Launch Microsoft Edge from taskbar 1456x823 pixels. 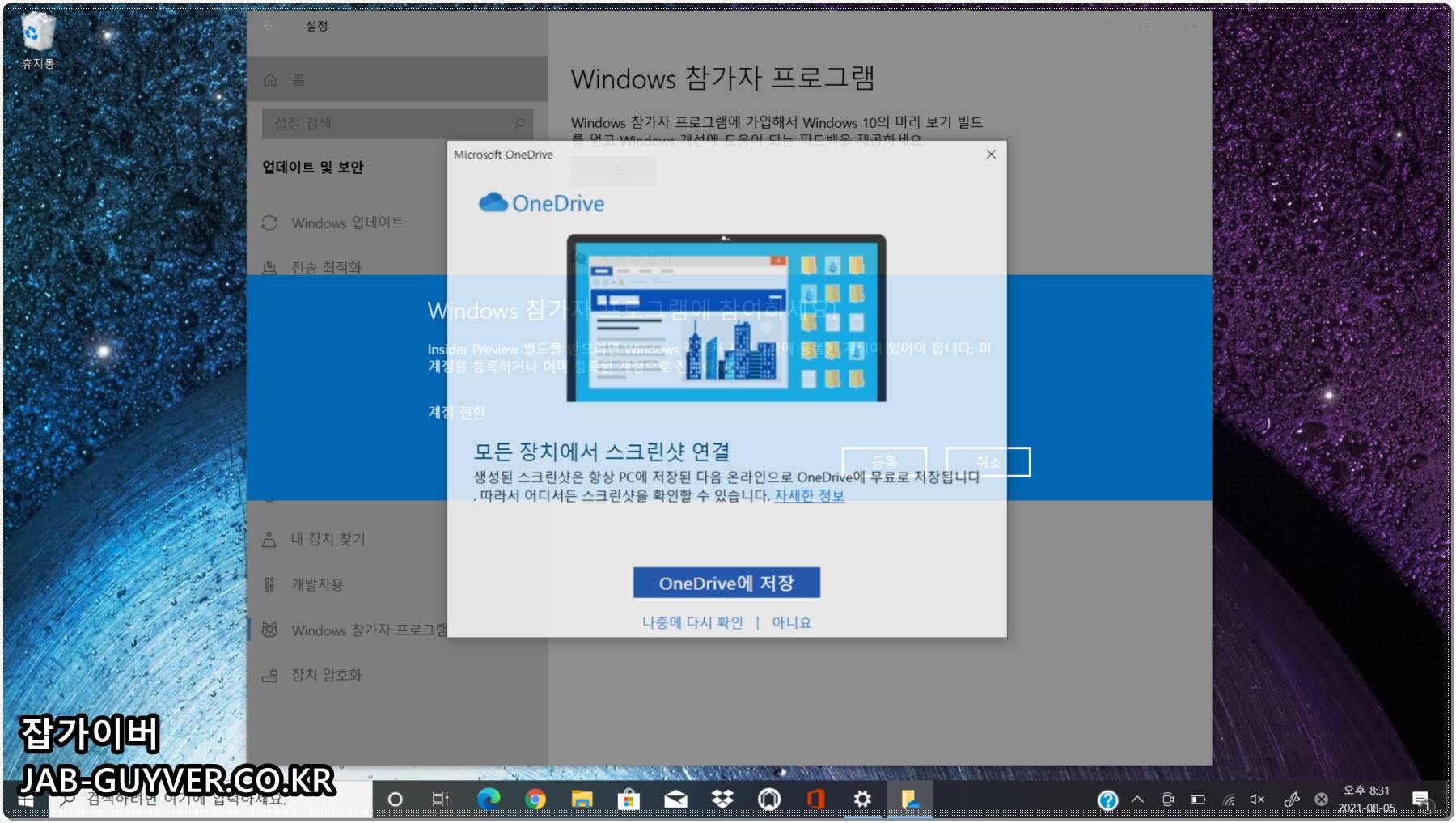point(488,800)
